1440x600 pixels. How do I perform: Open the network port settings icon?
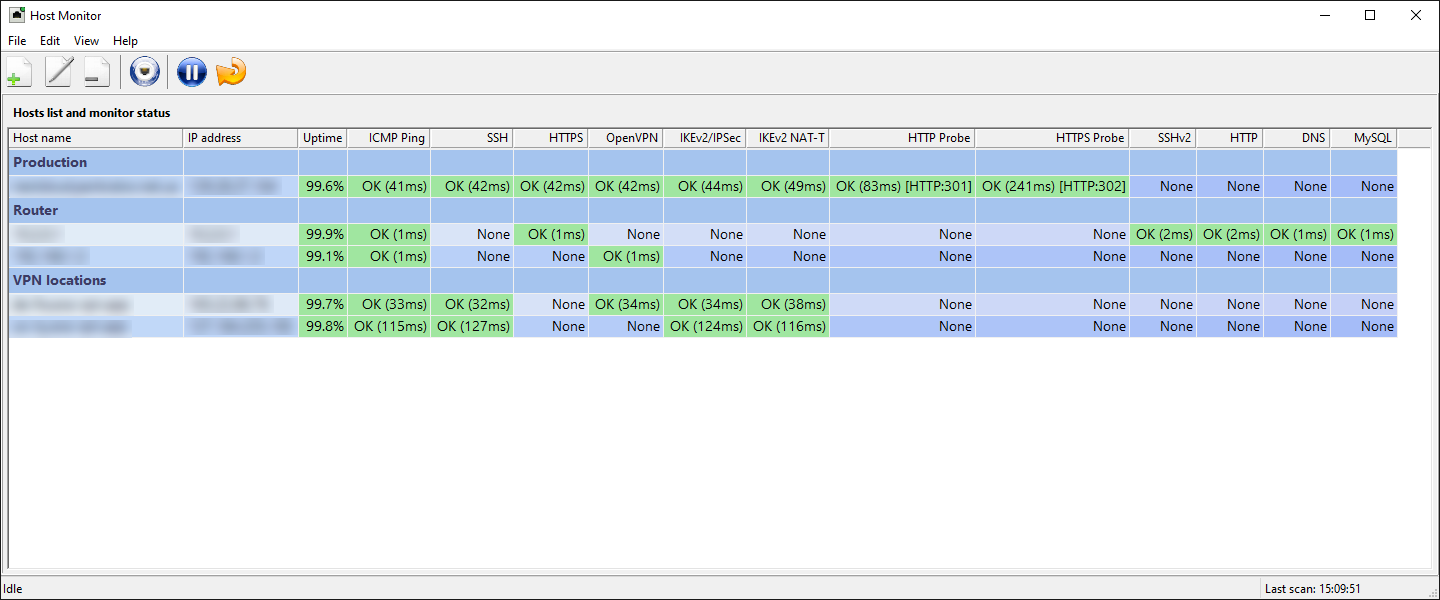click(146, 72)
